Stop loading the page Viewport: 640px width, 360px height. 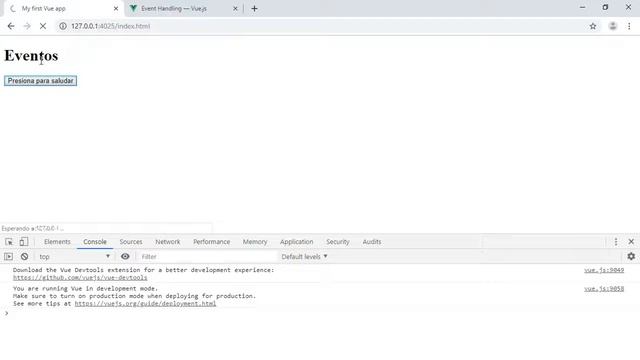coord(43,26)
